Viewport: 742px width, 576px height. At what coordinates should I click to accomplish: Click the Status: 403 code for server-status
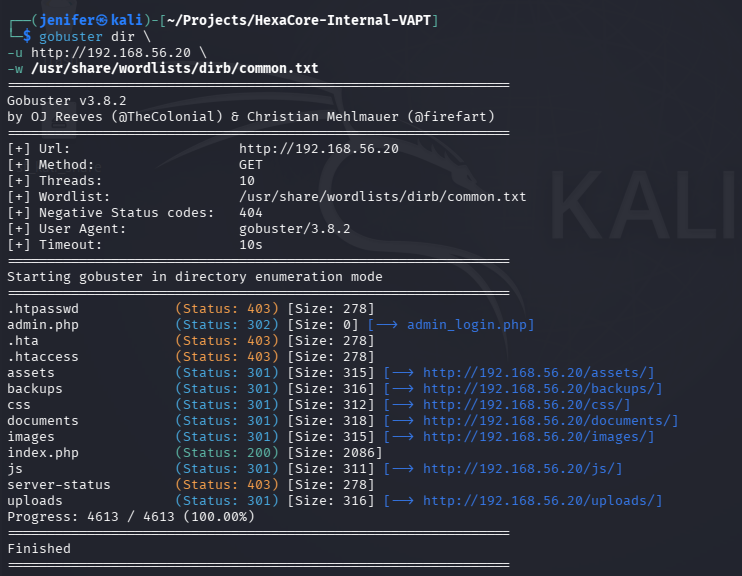coord(227,485)
